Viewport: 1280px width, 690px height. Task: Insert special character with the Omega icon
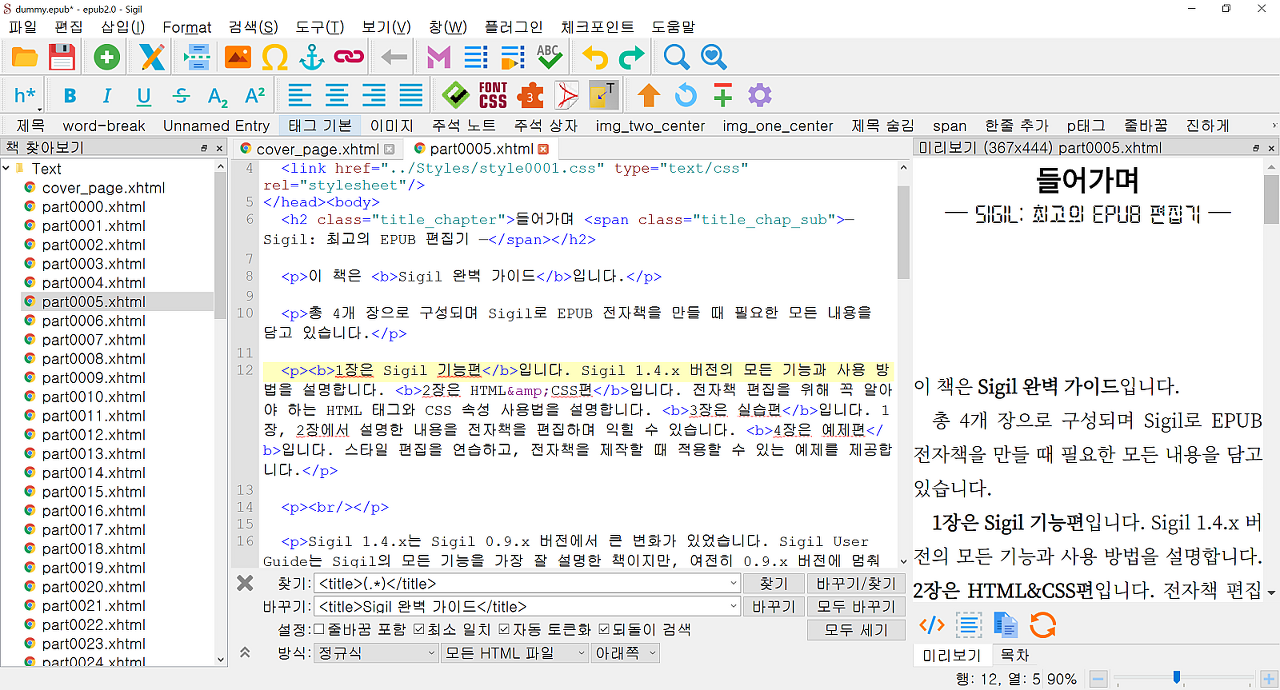point(275,57)
